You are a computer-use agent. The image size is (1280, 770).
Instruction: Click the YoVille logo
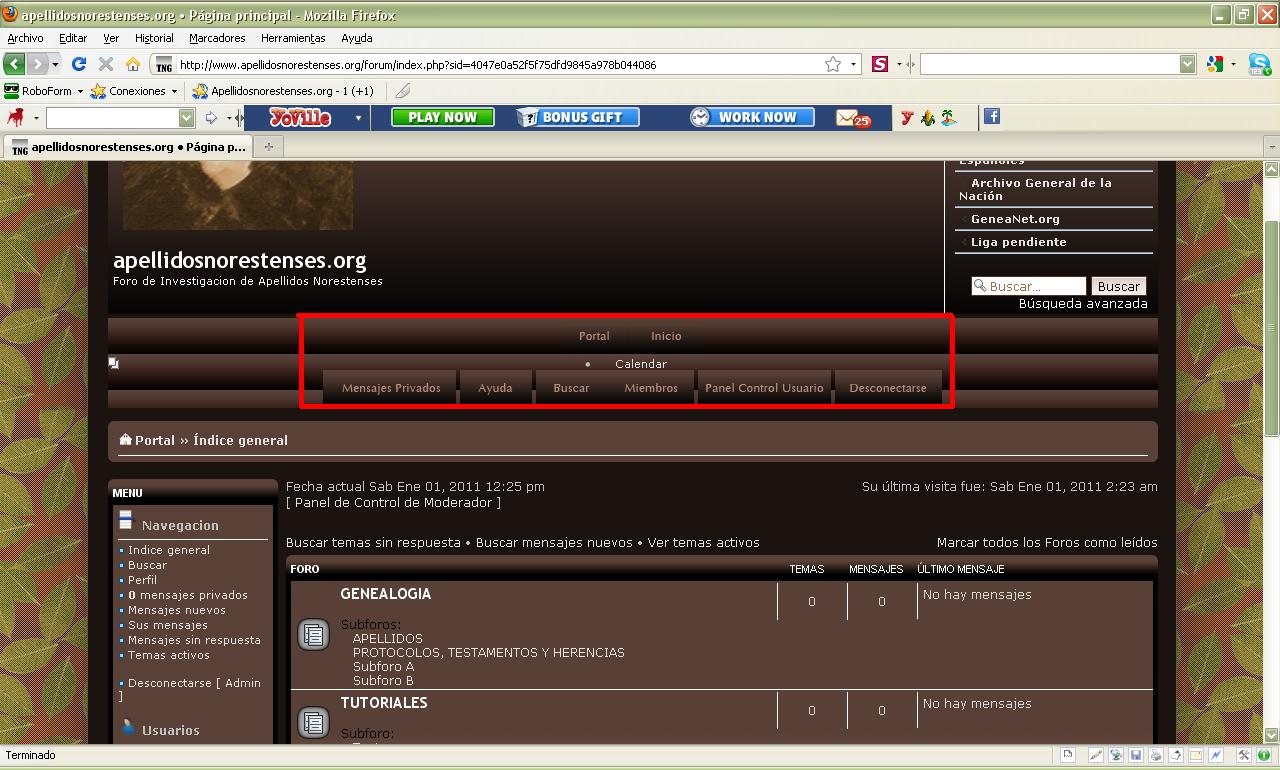coord(299,117)
